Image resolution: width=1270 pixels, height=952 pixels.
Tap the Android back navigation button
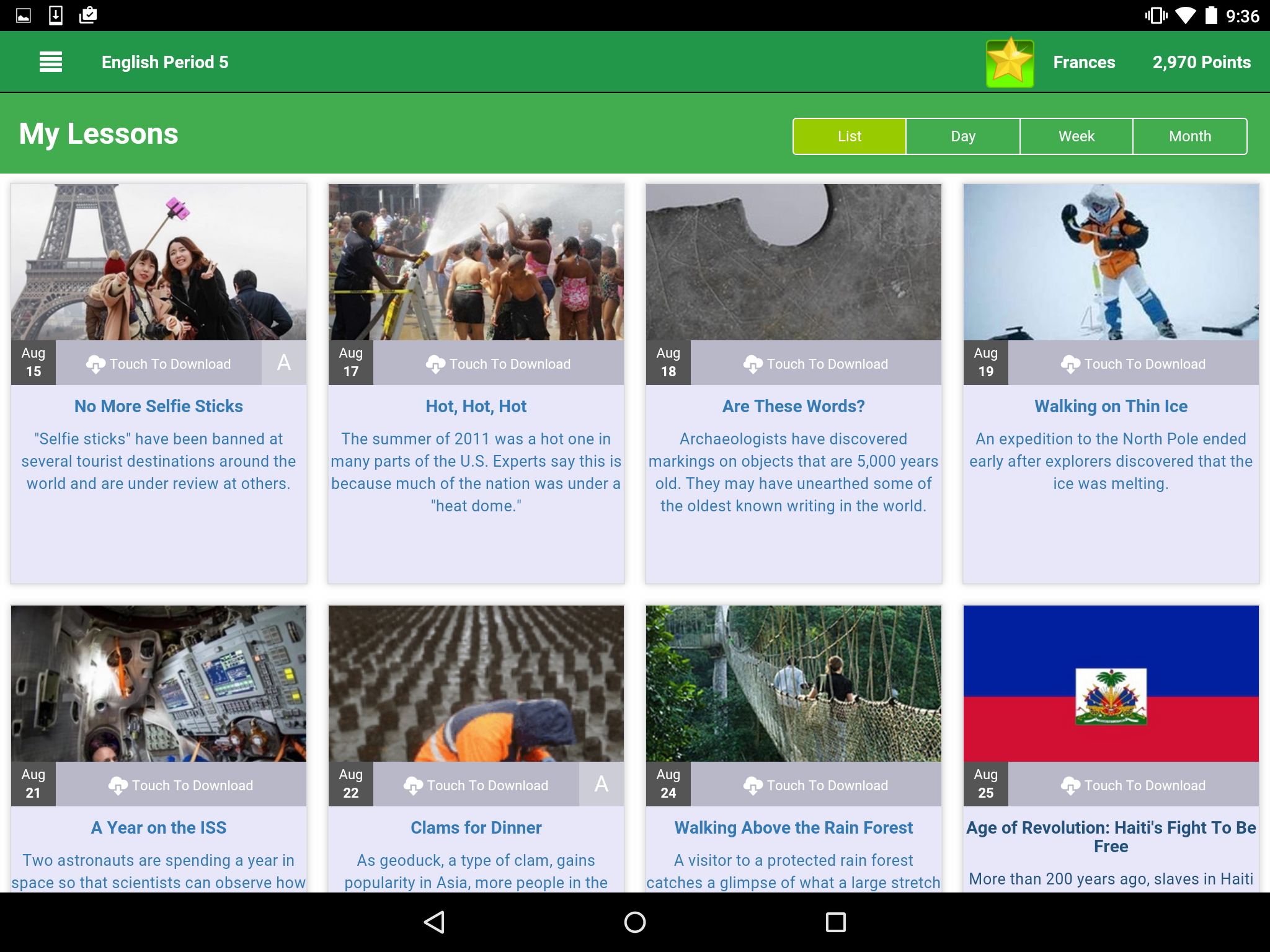point(434,922)
